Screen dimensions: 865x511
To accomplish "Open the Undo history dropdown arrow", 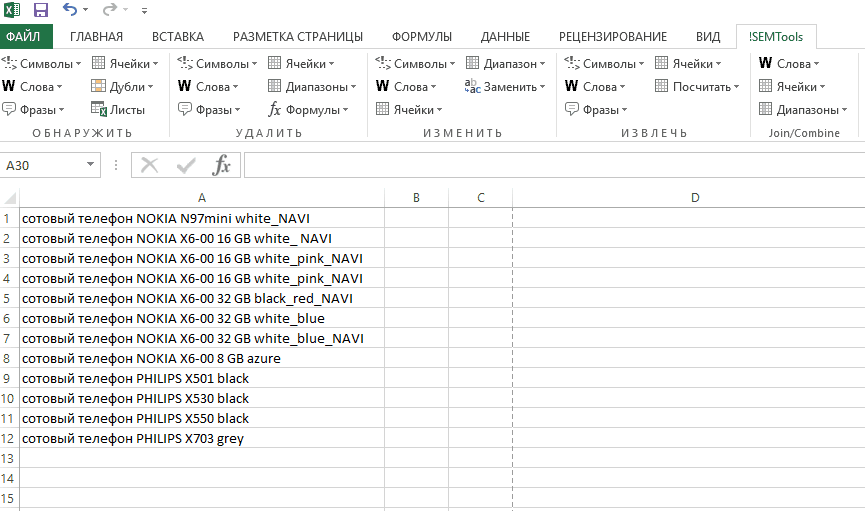I will (x=86, y=10).
